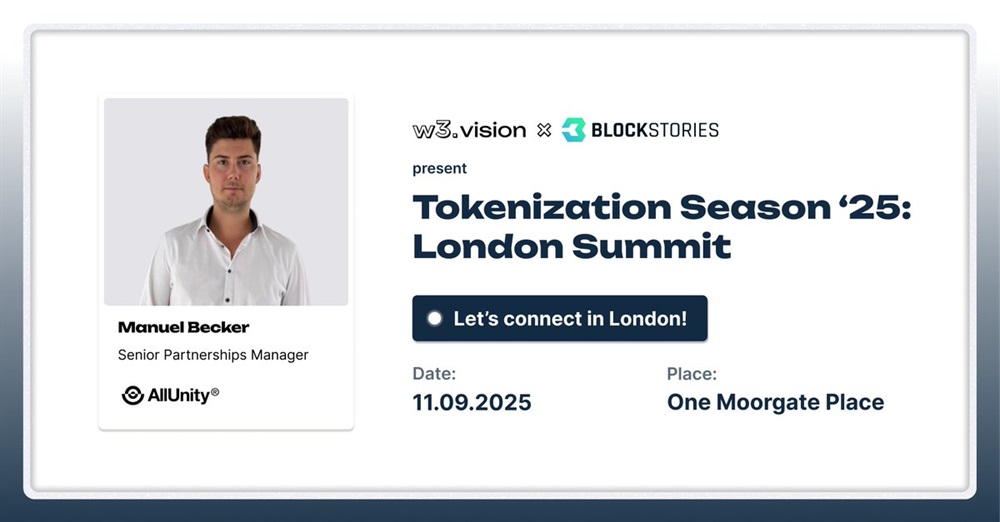This screenshot has height=522, width=1000.
Task: Click the "present" caption under the logos
Action: pos(439,168)
